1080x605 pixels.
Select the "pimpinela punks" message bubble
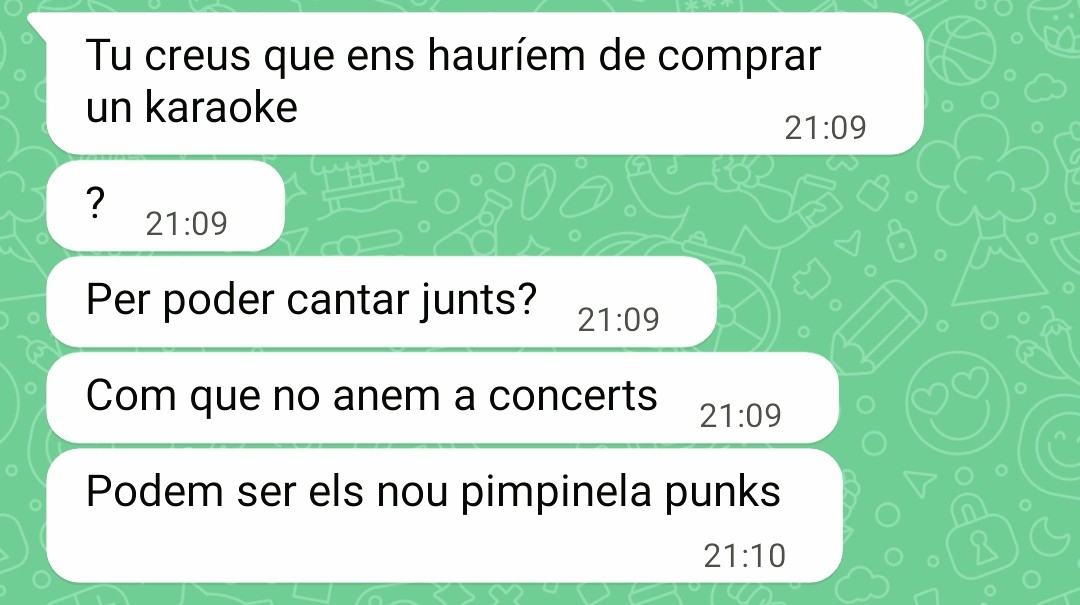pyautogui.click(x=444, y=516)
